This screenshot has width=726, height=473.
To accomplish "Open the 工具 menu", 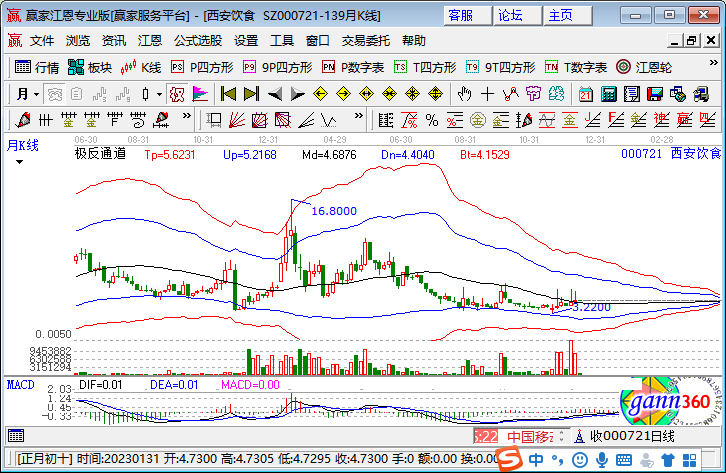I will (282, 41).
